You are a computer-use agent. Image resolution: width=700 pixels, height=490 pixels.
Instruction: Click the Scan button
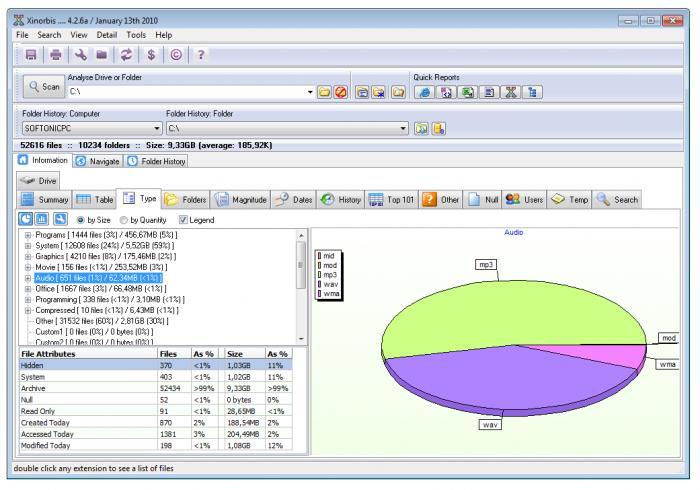point(44,87)
